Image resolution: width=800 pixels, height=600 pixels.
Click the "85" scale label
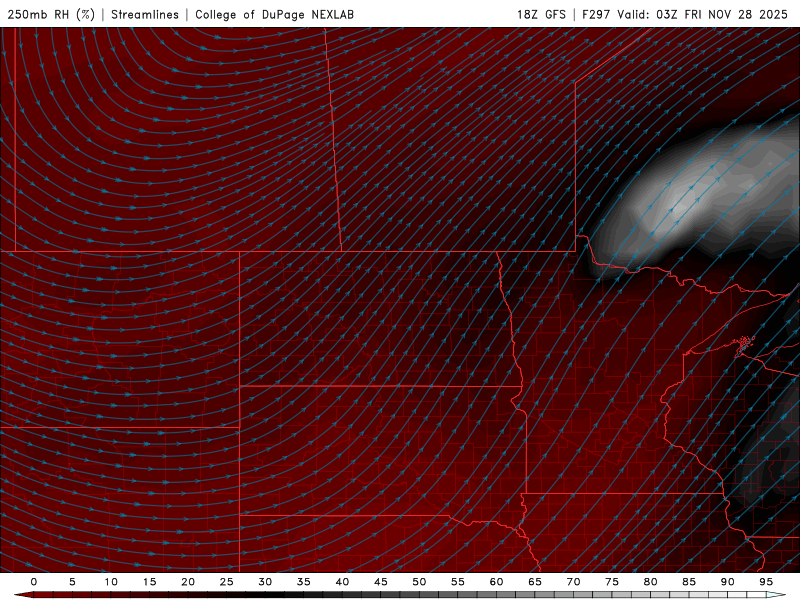(689, 582)
